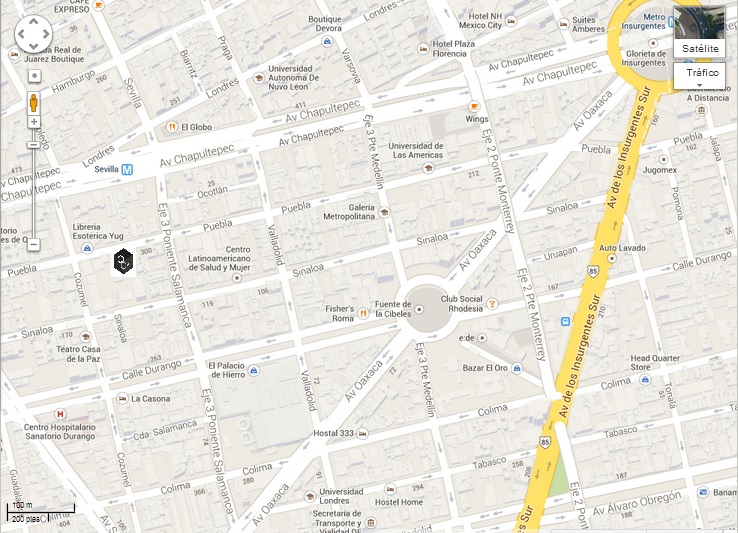Click the my-location button below pan control
This screenshot has width=738, height=533.
(34, 76)
